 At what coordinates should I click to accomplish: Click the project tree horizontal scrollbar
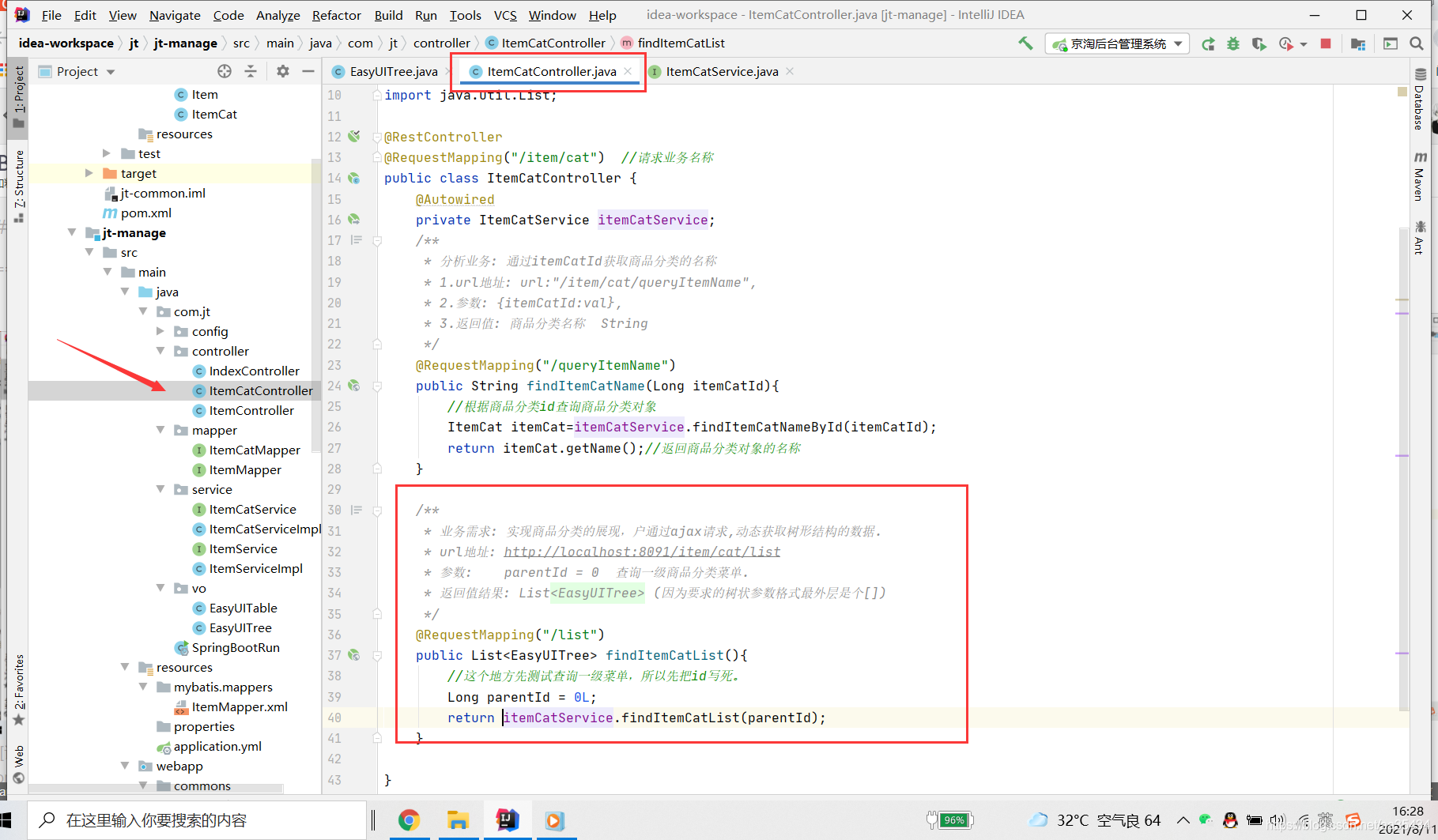pos(156,788)
